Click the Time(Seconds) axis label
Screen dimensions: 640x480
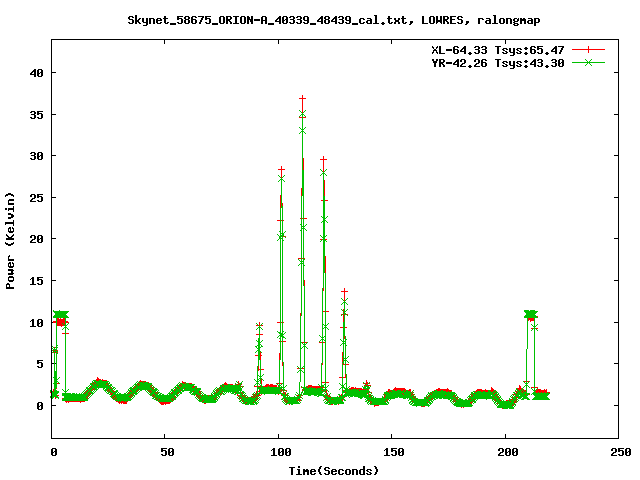334,471
